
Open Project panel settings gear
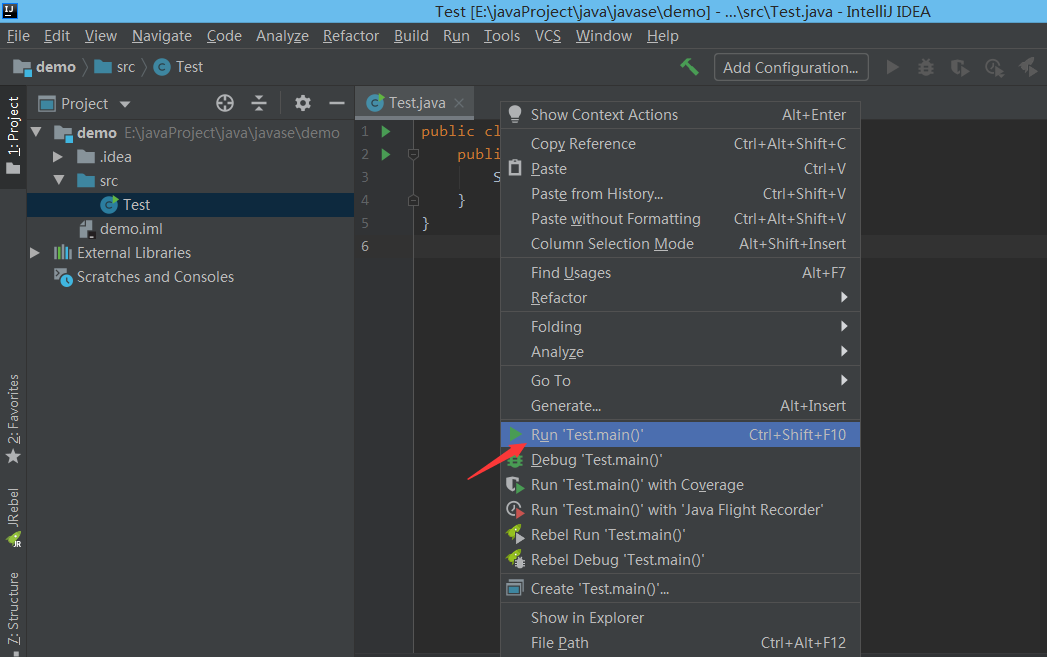[302, 103]
